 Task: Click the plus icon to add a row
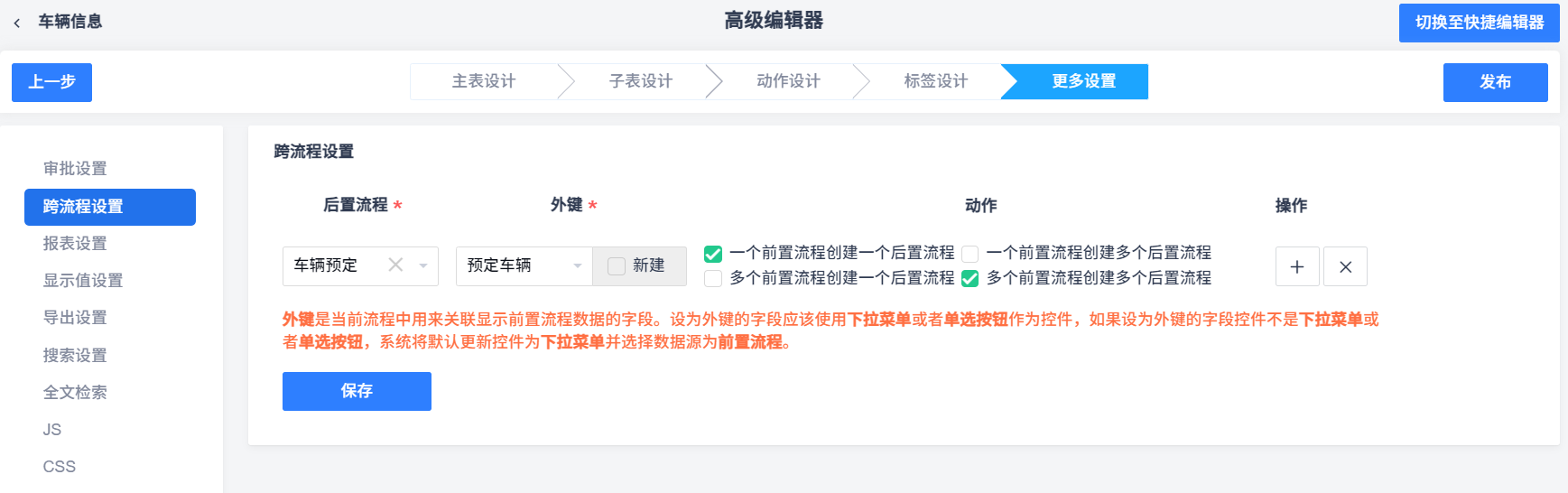click(x=1297, y=266)
